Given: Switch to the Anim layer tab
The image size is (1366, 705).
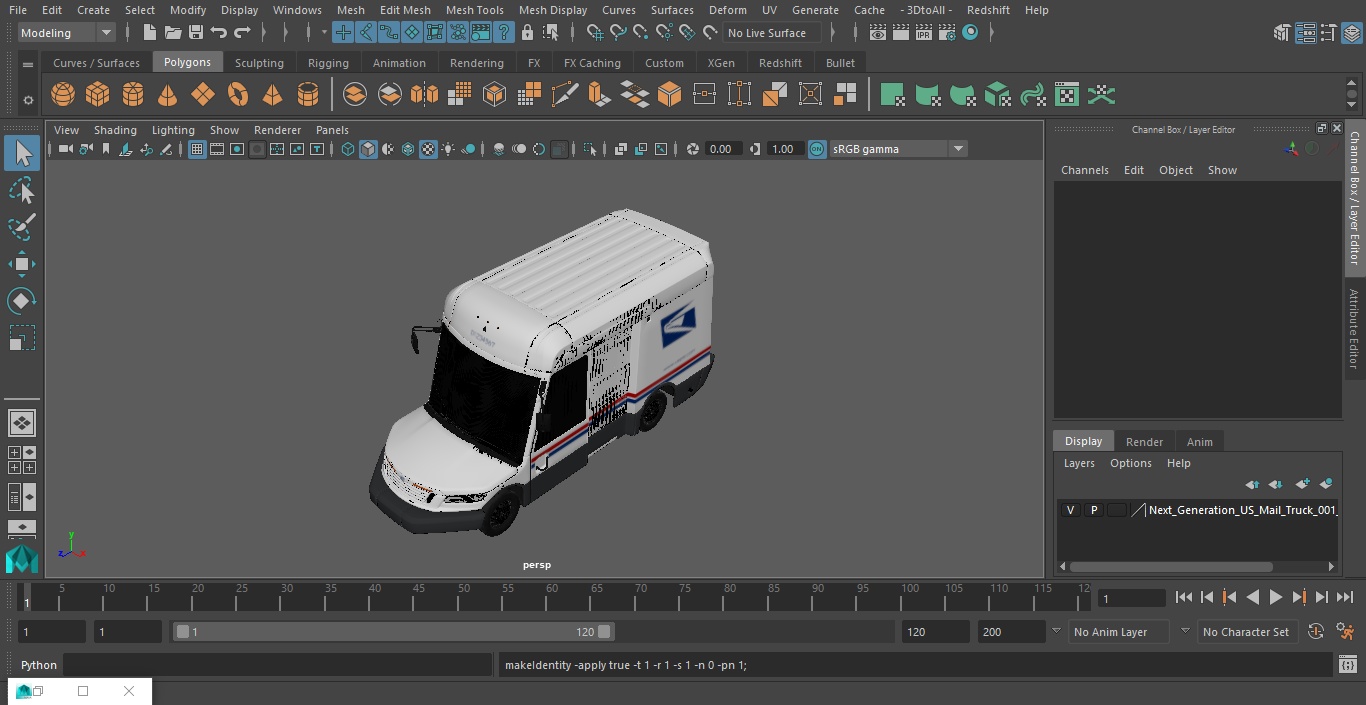Looking at the screenshot, I should click(x=1199, y=442).
